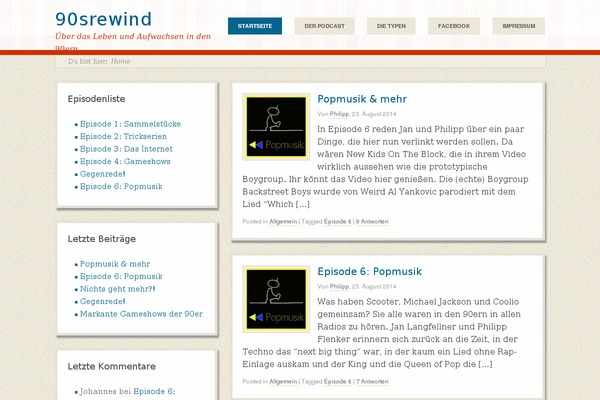Open Markante Gameshows der 90er link
The image size is (600, 400).
pos(141,314)
